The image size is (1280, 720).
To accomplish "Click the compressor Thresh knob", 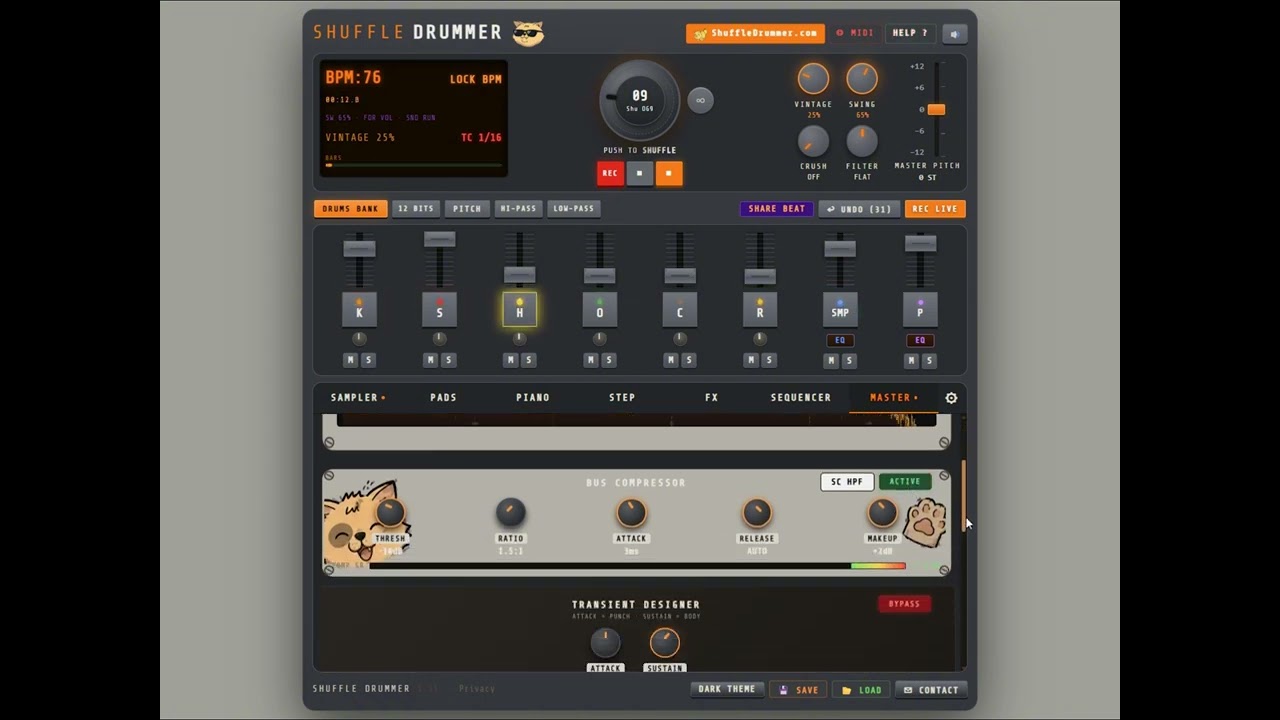I will (390, 513).
